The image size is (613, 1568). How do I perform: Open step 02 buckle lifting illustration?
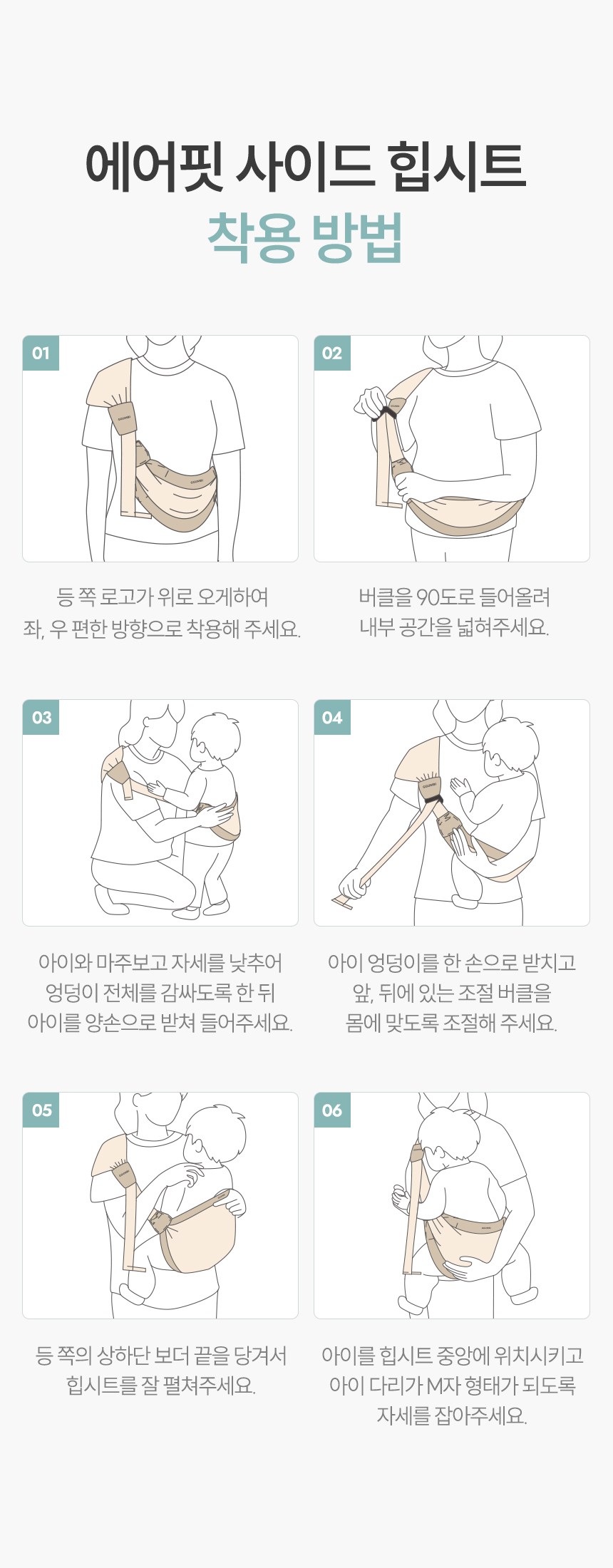[x=452, y=448]
